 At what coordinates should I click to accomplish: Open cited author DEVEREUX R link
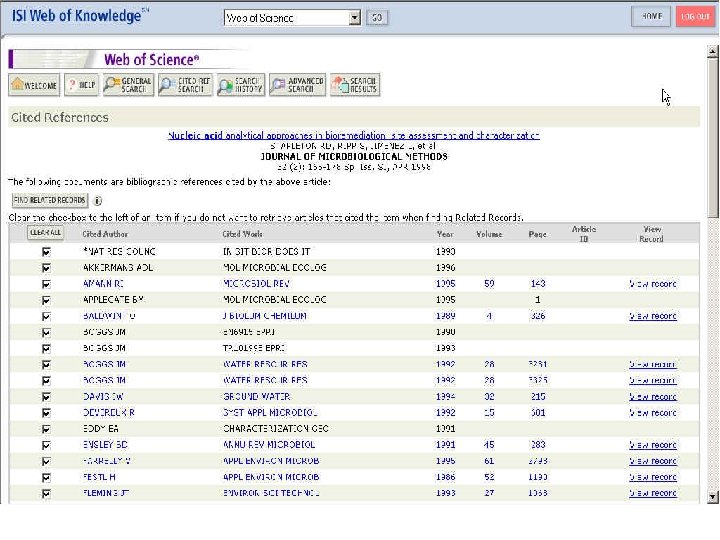coord(109,413)
